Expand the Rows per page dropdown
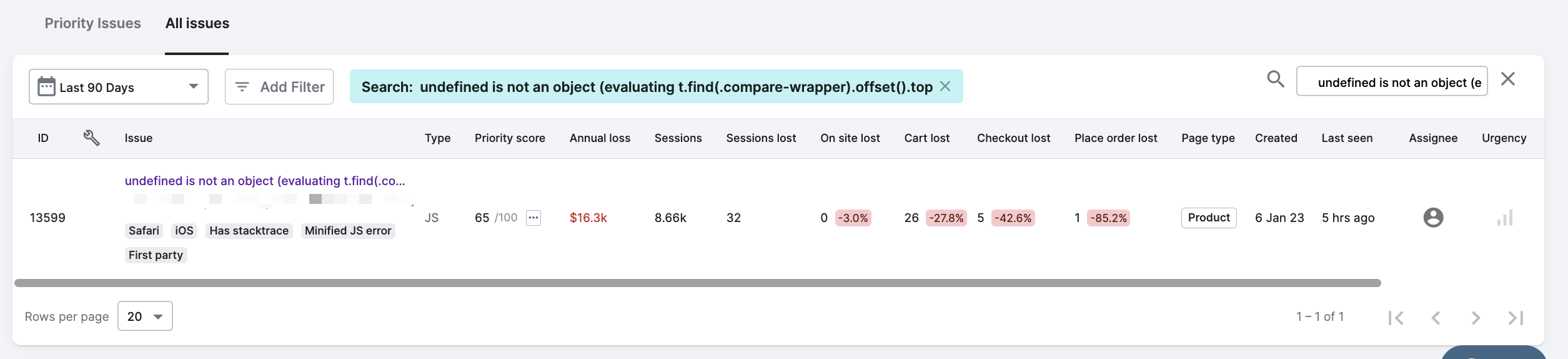Image resolution: width=1568 pixels, height=359 pixels. click(x=145, y=316)
